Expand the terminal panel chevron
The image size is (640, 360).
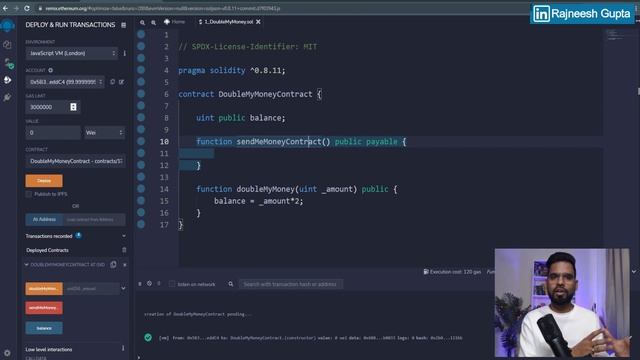pyautogui.click(x=634, y=271)
